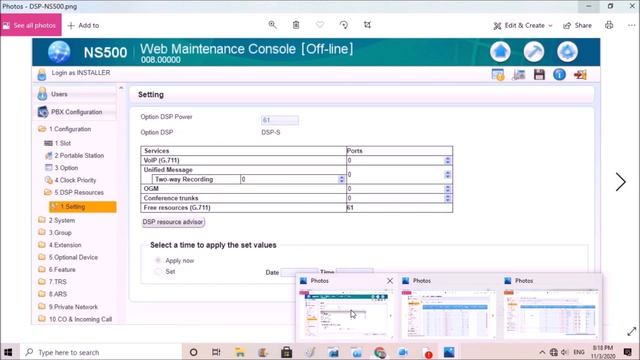
Task: Click the logout exit icon
Action: click(x=580, y=75)
